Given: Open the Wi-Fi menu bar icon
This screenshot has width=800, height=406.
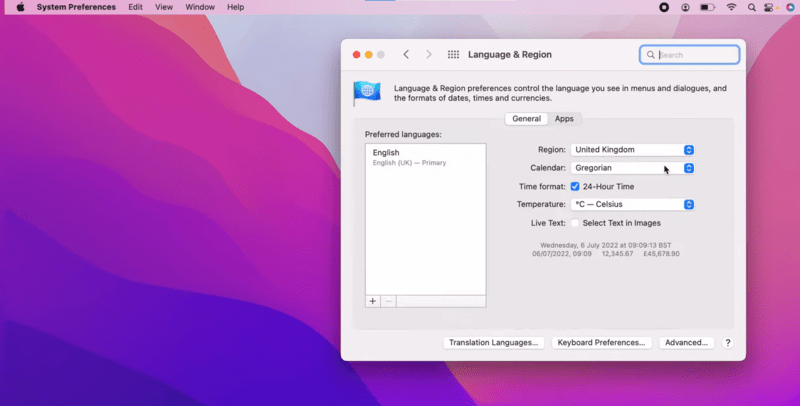Looking at the screenshot, I should 732,7.
